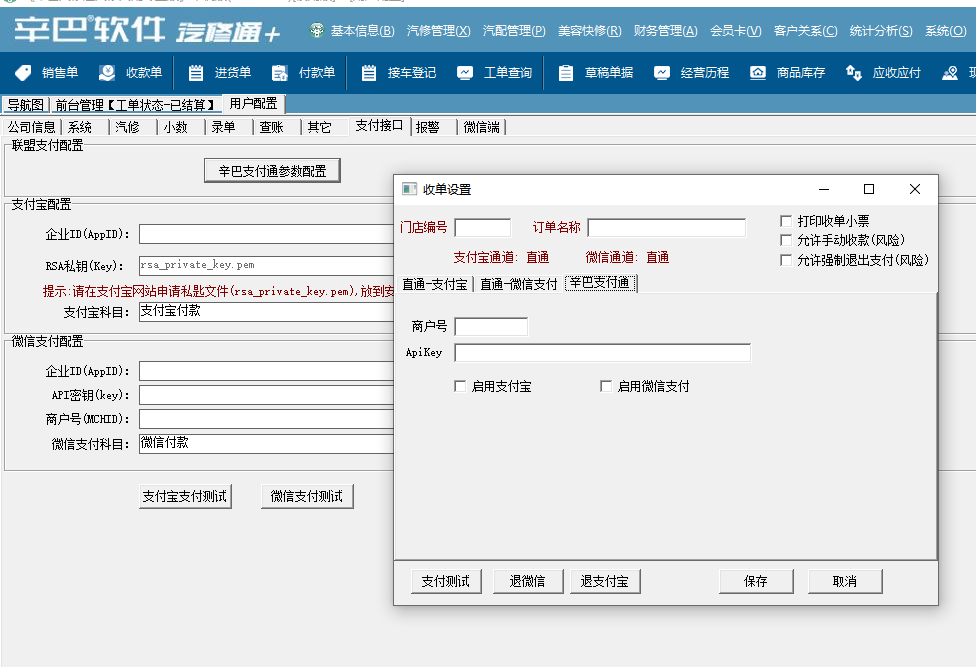Click the 退微信 refund button

click(x=527, y=581)
